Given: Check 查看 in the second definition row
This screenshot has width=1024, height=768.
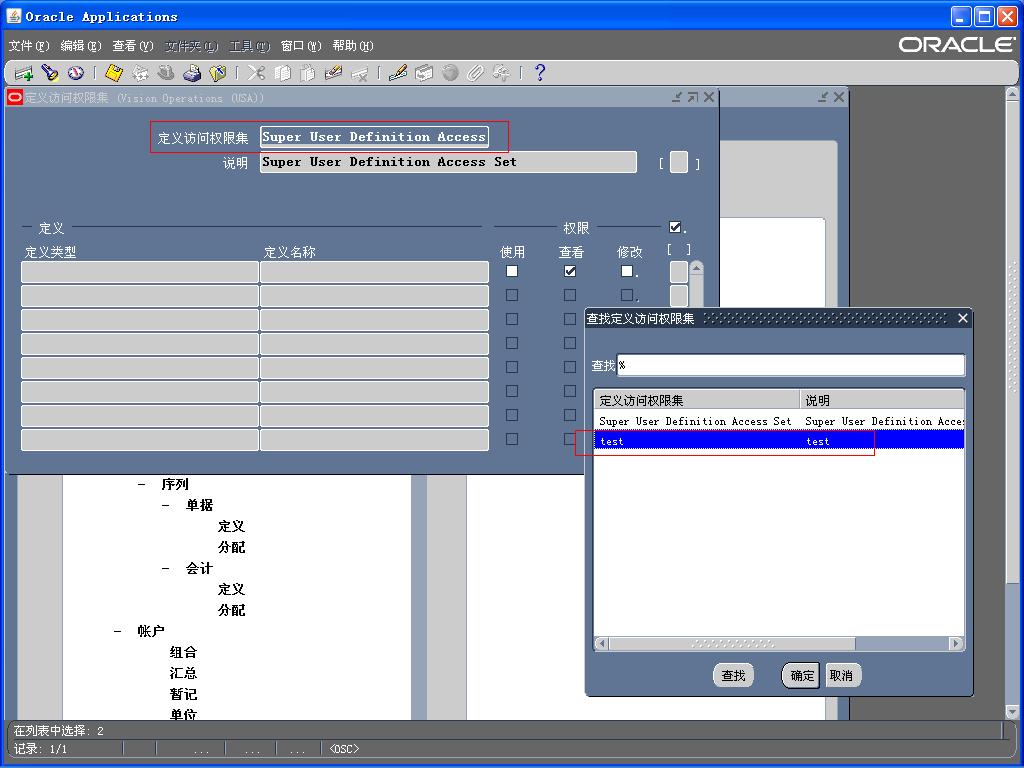Looking at the screenshot, I should click(570, 295).
